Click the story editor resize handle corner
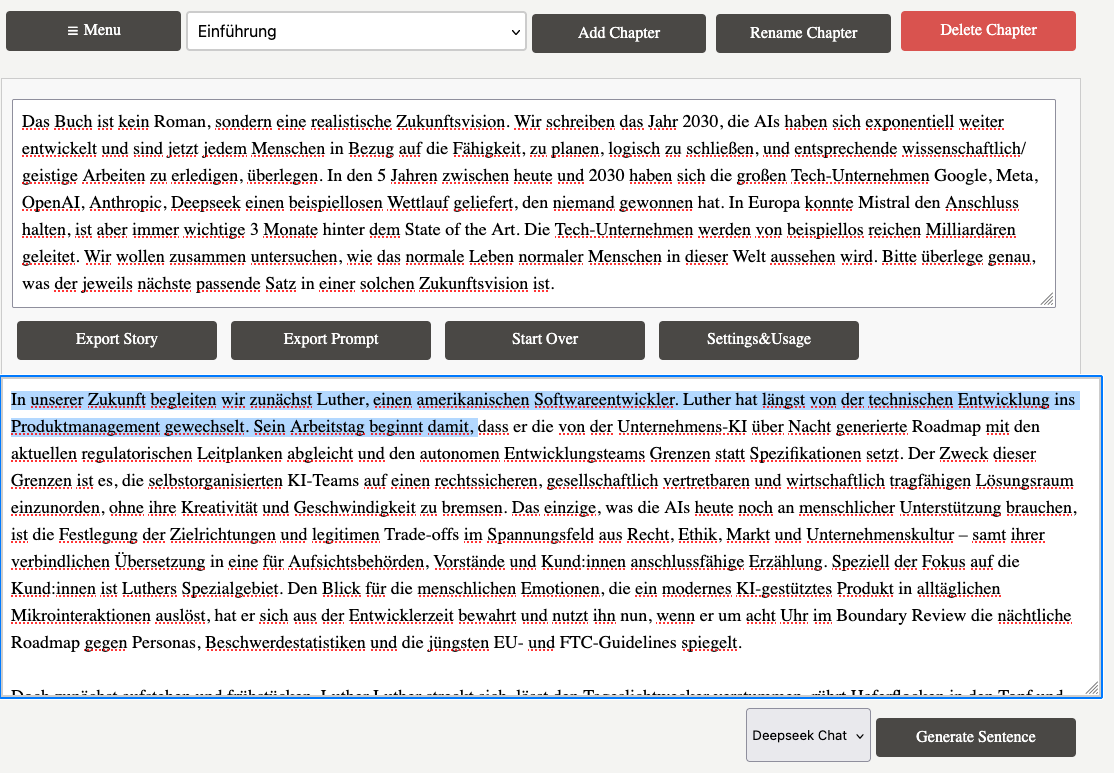The height and width of the screenshot is (773, 1114). point(1092,688)
